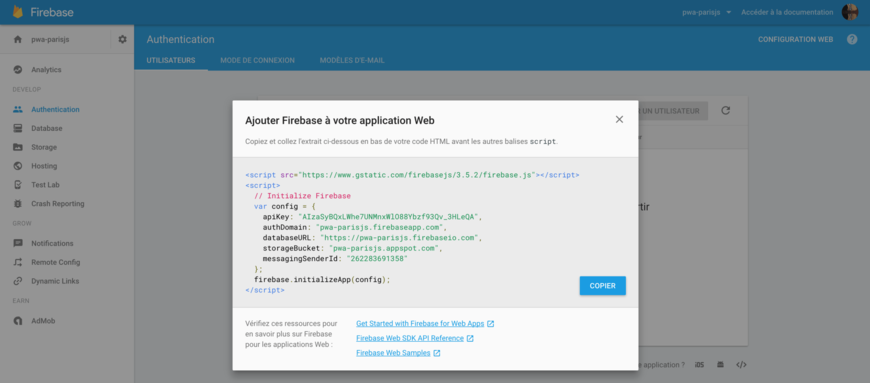Refresh the users list

pyautogui.click(x=725, y=110)
